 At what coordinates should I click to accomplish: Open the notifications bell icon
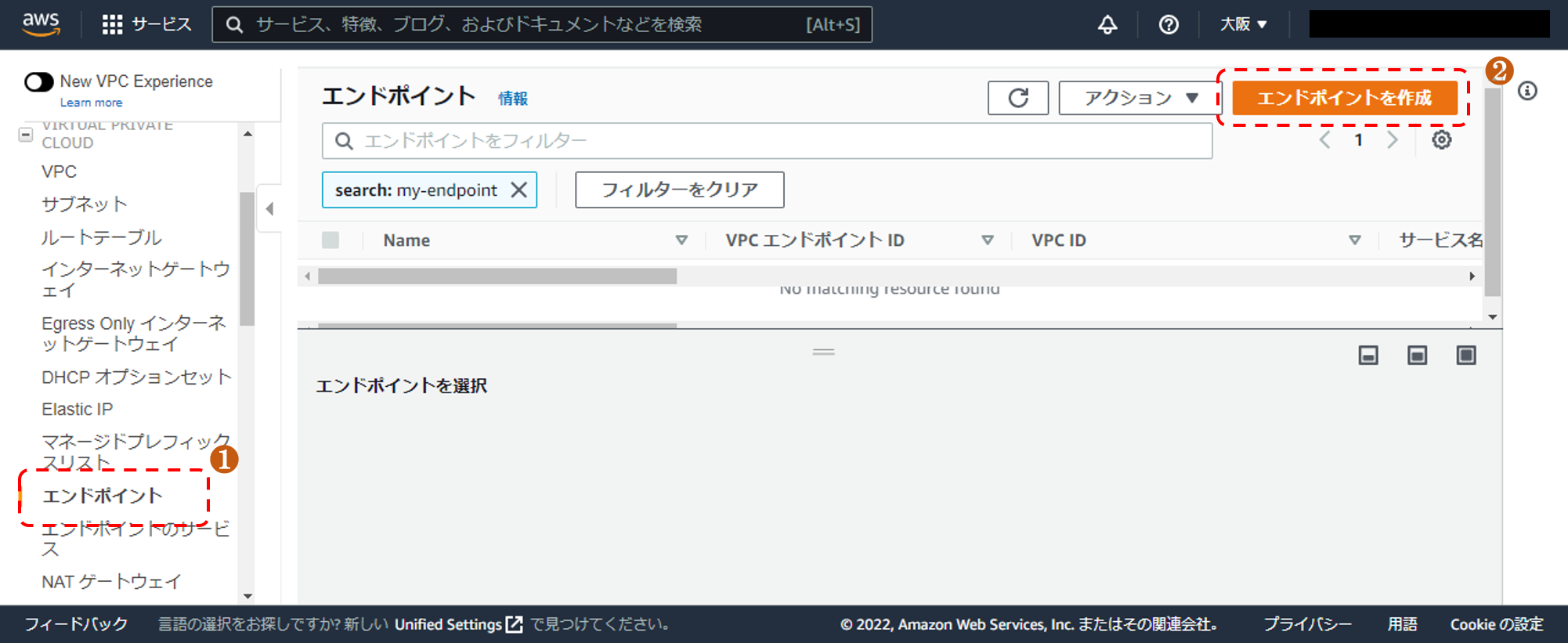point(1107,25)
